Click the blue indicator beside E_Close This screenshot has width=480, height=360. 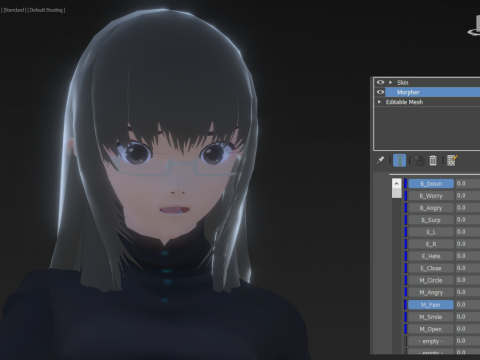coord(406,268)
